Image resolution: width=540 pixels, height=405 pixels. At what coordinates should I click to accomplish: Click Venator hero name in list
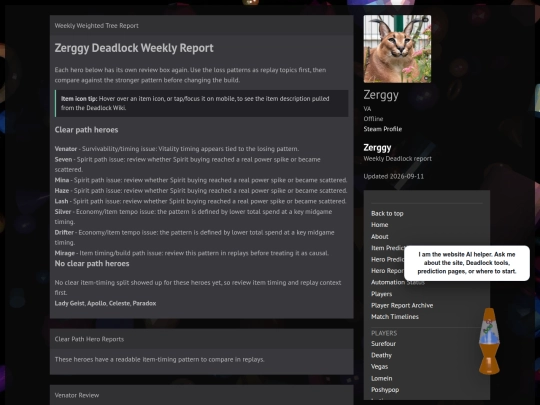point(66,149)
